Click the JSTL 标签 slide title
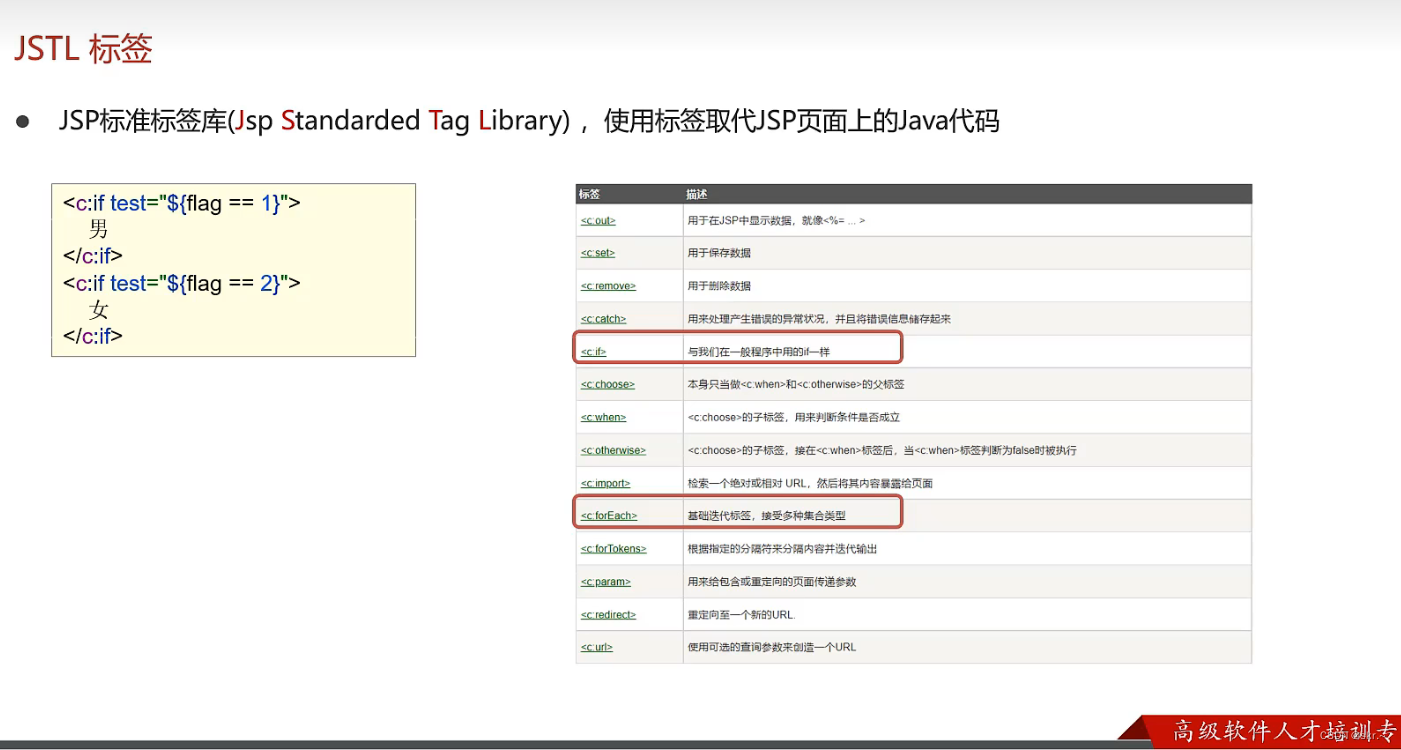This screenshot has height=750, width=1401. [82, 47]
